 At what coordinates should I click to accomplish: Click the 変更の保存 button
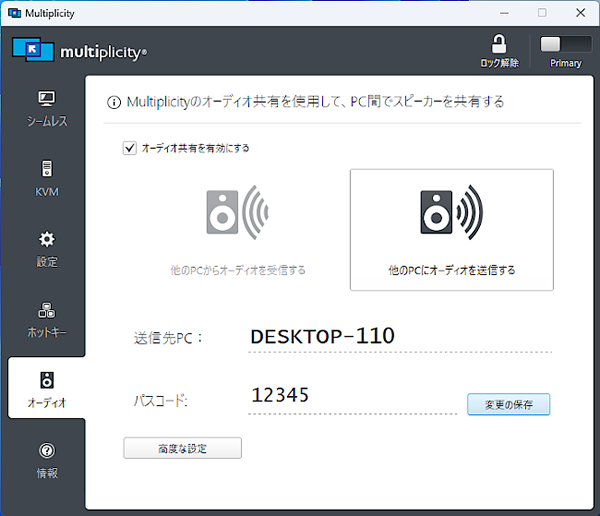[508, 404]
